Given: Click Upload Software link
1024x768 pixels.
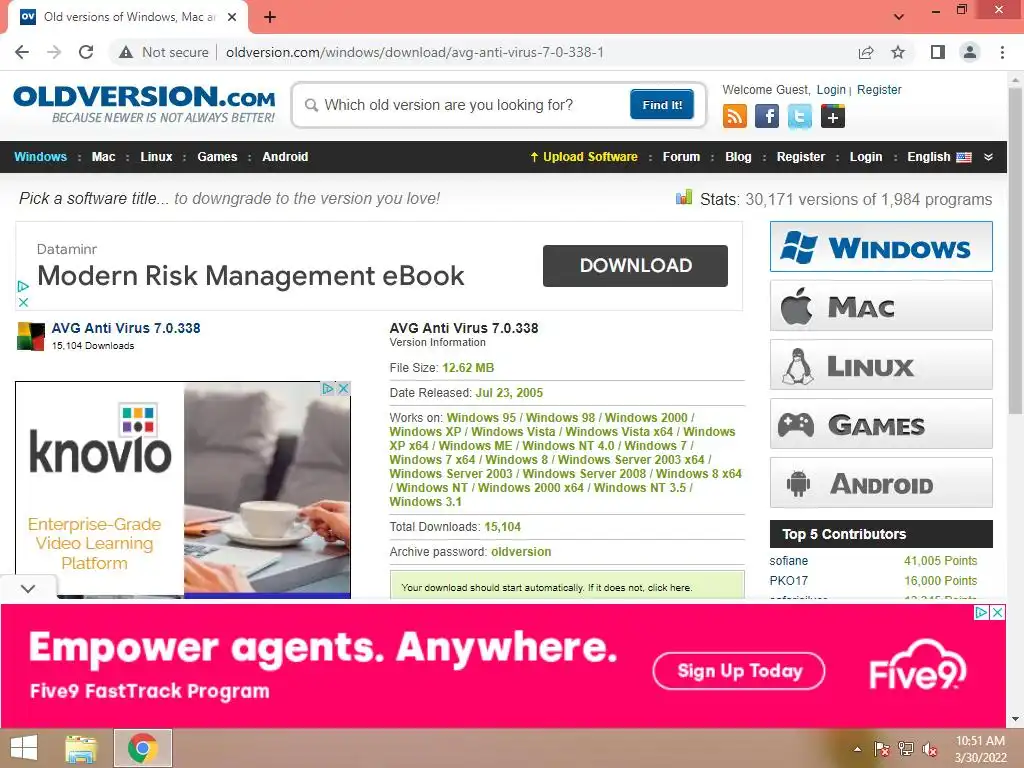Looking at the screenshot, I should [x=583, y=157].
